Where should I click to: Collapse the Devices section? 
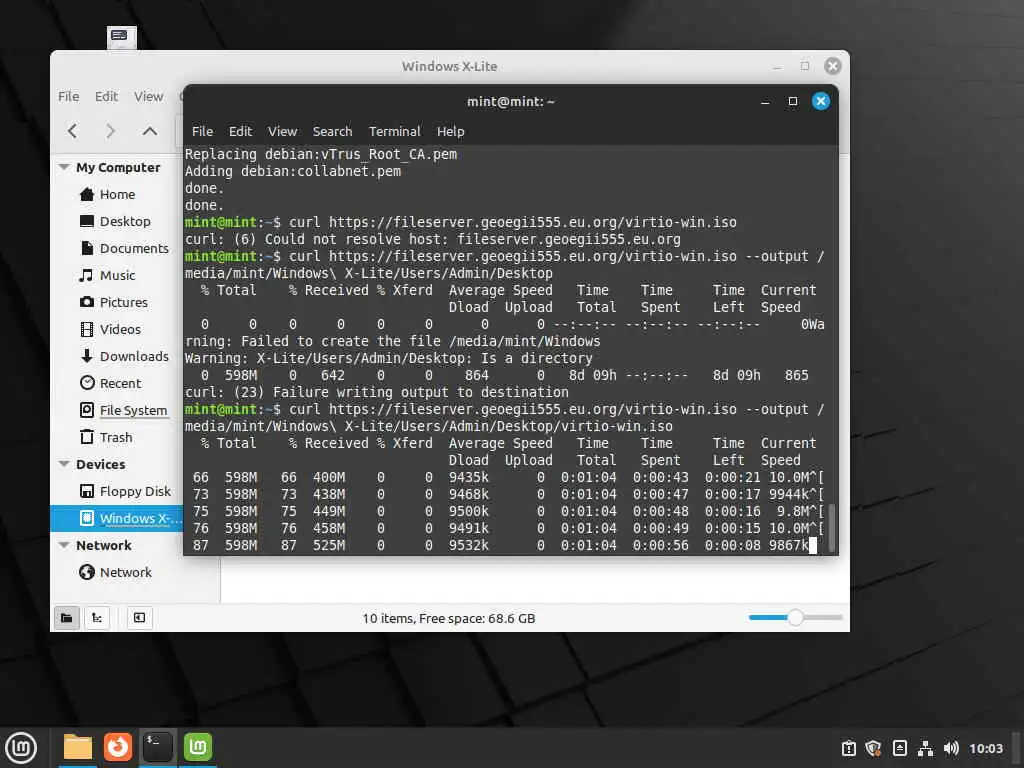pos(64,464)
